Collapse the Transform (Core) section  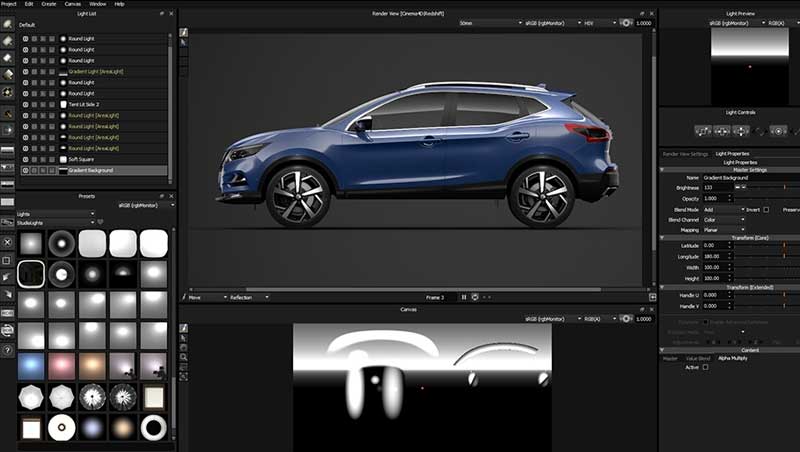tap(662, 238)
